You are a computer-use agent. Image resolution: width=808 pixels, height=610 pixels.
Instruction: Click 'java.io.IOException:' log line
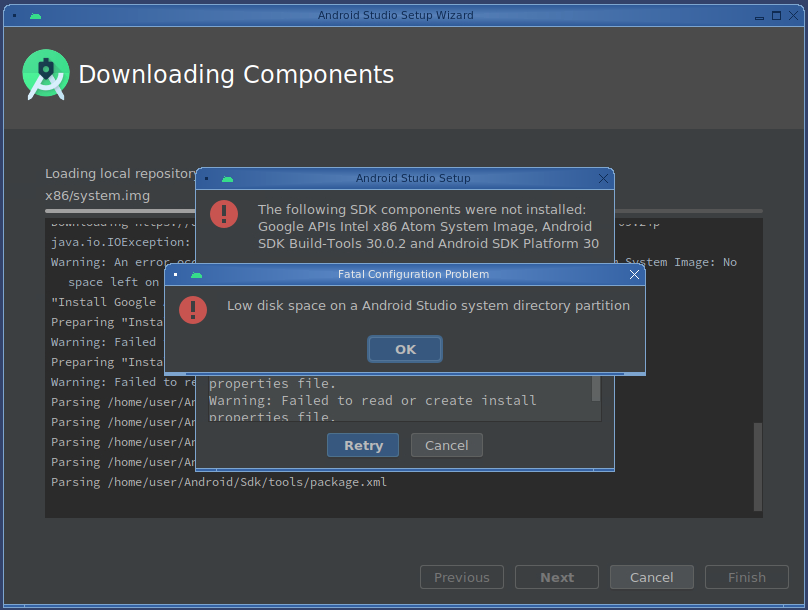[x=121, y=242]
